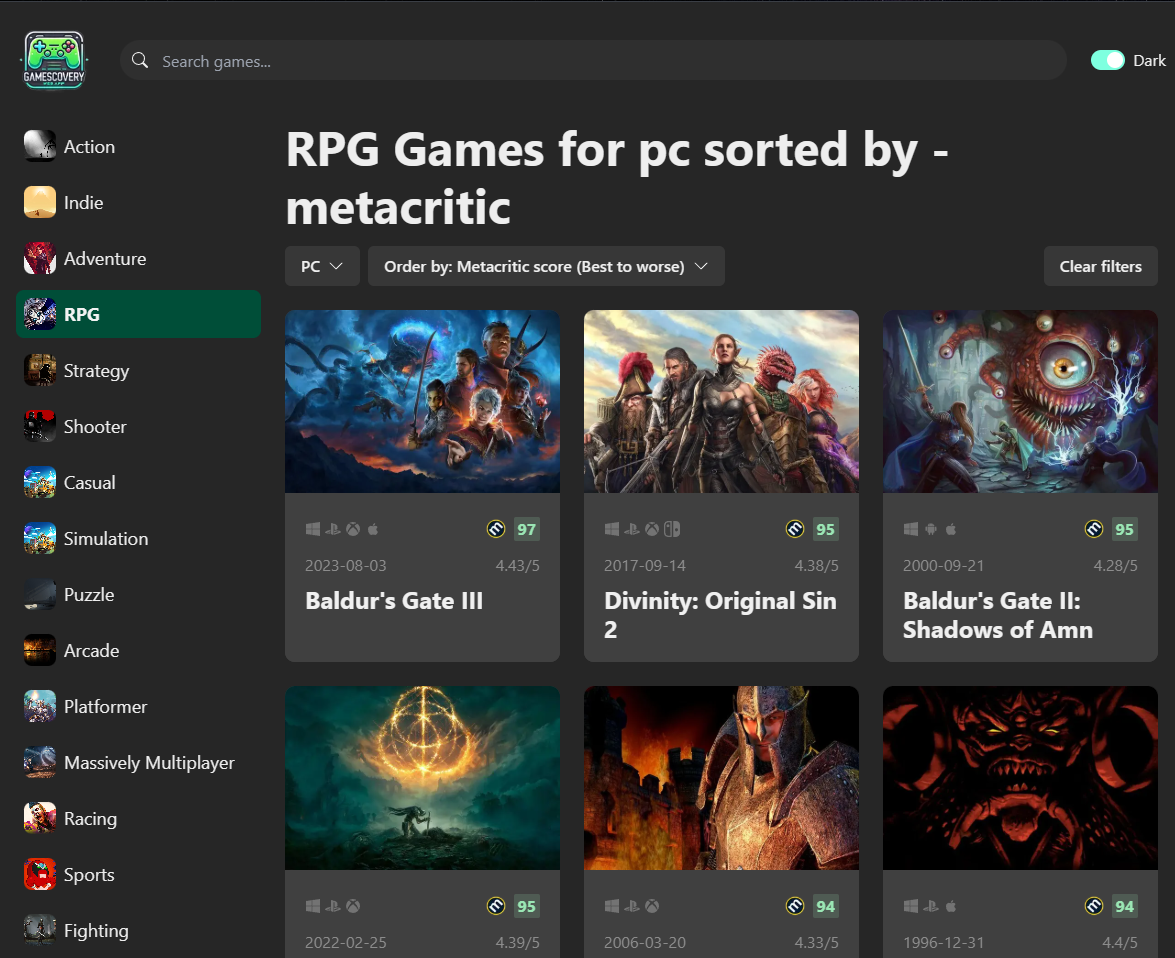This screenshot has width=1175, height=958.
Task: Click the Racing genre icon
Action: (x=40, y=818)
